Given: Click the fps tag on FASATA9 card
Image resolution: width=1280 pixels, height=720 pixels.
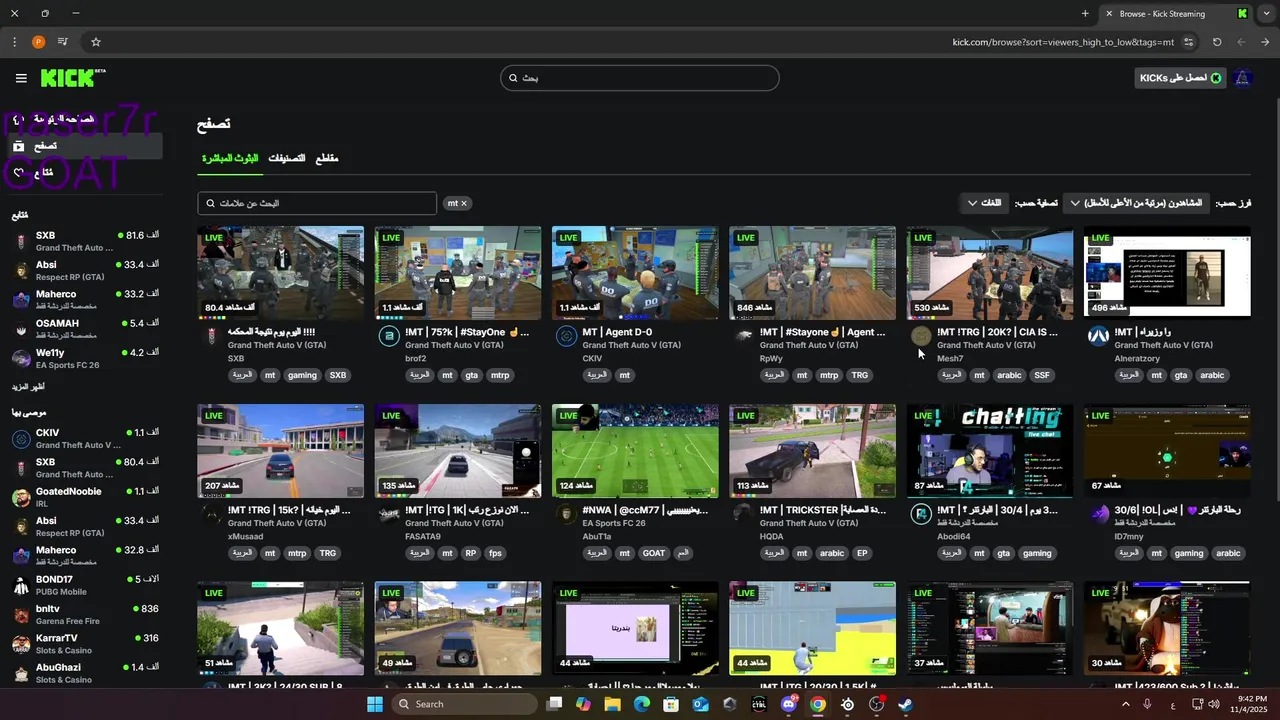Looking at the screenshot, I should coord(495,553).
